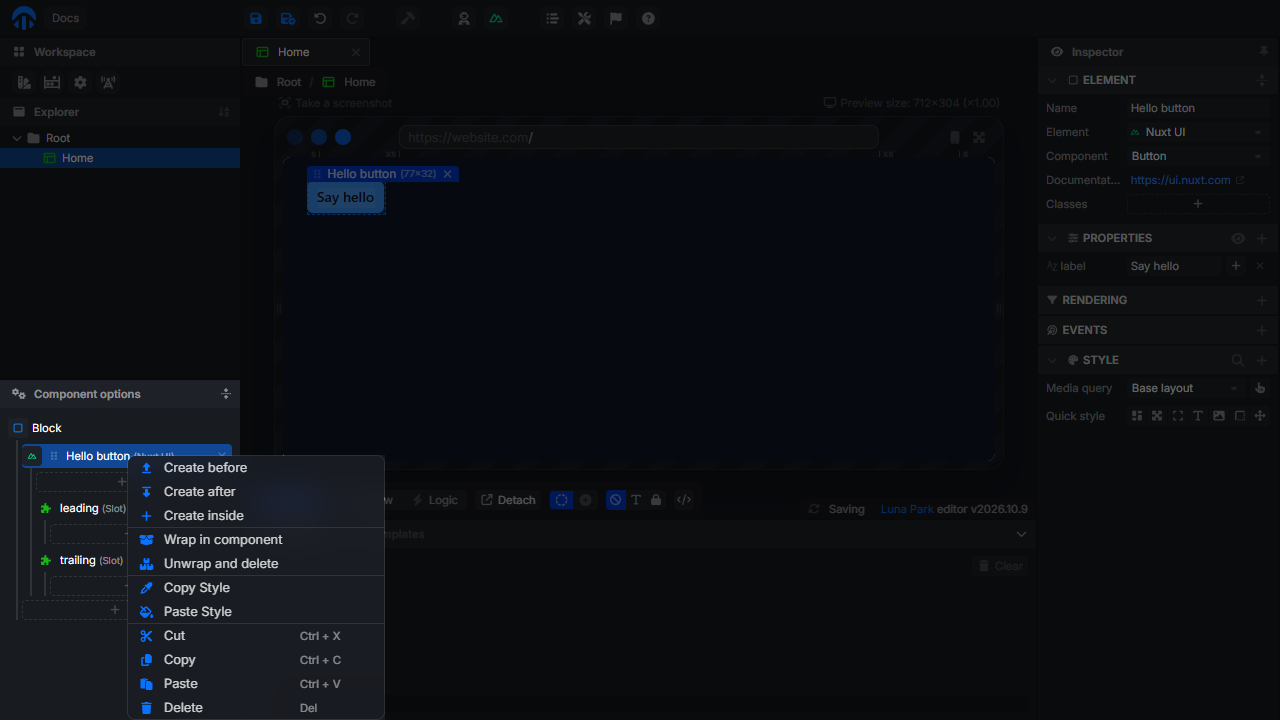Click the Say hello preview button
This screenshot has height=720, width=1280.
[345, 198]
